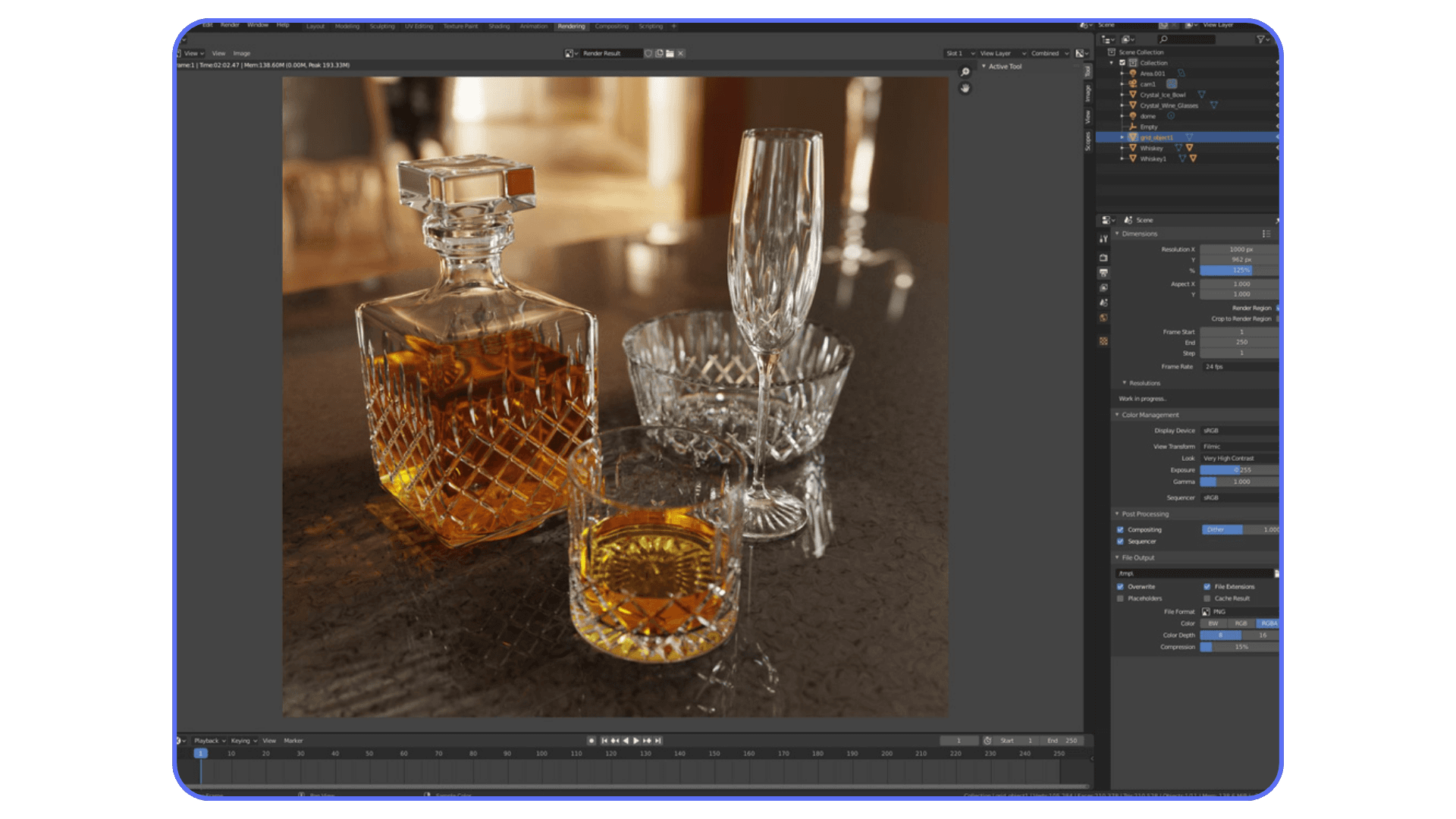Expand the Area.001 object in the outliner
The height and width of the screenshot is (819, 1456).
1122,74
